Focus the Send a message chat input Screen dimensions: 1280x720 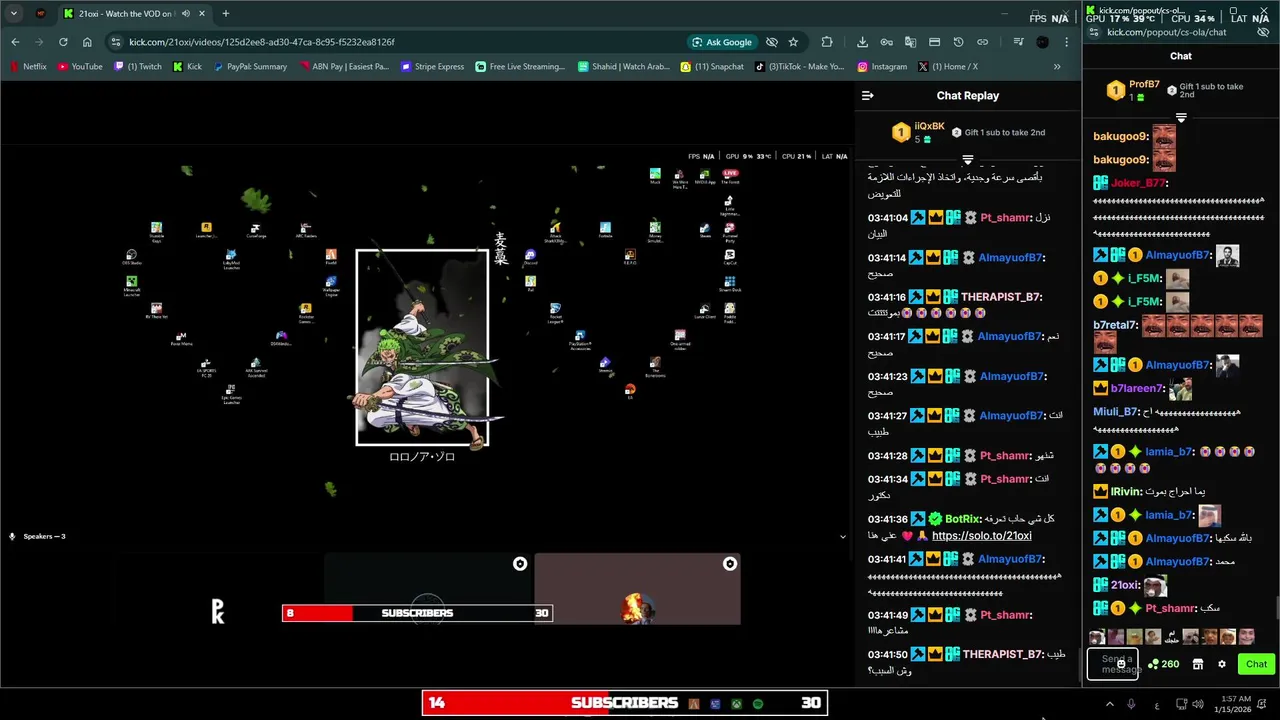(1111, 664)
